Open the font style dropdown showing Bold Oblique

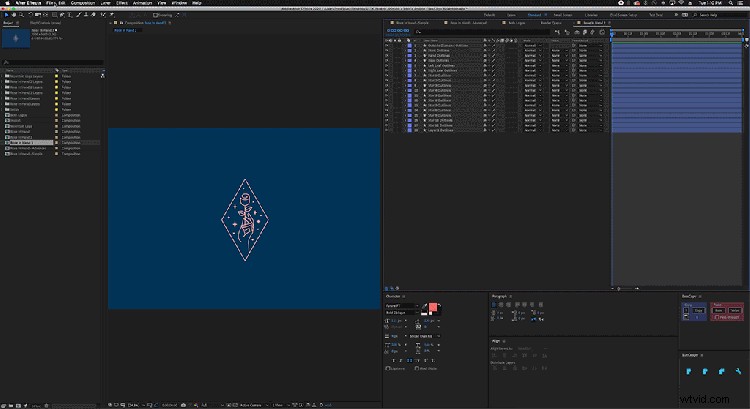point(402,312)
